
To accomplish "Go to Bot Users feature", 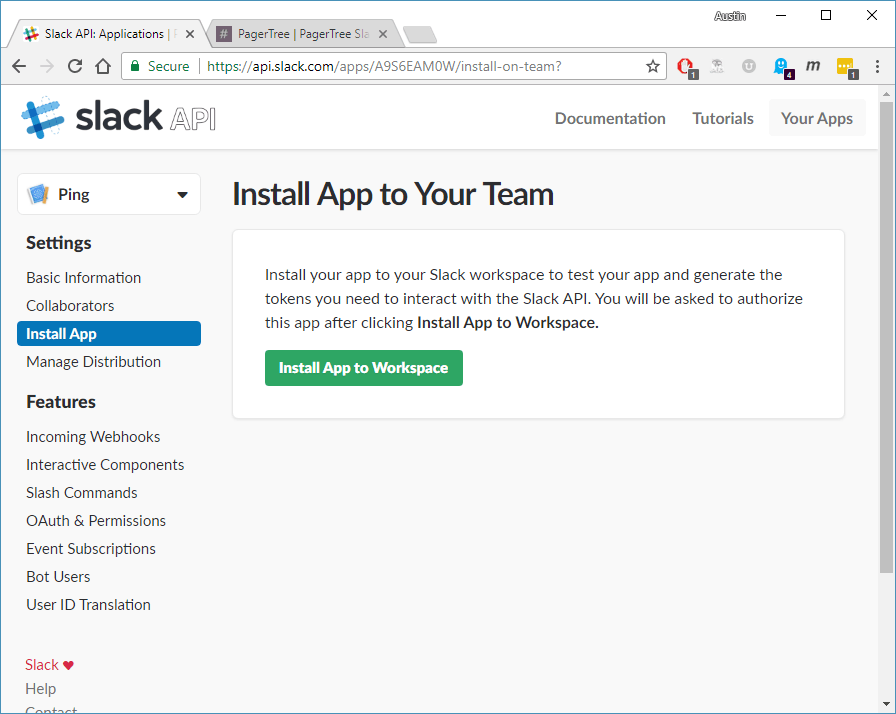I will click(x=58, y=576).
